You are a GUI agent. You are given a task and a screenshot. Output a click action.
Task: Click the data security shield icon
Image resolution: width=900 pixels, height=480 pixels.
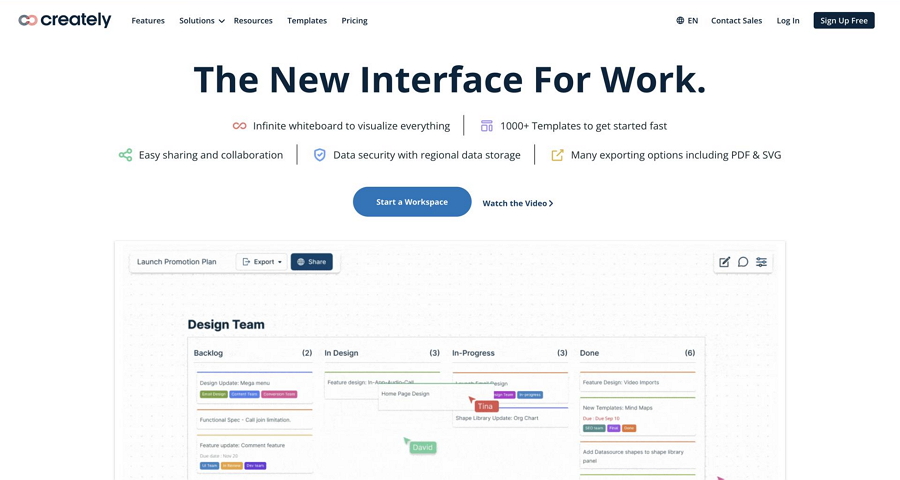(320, 155)
